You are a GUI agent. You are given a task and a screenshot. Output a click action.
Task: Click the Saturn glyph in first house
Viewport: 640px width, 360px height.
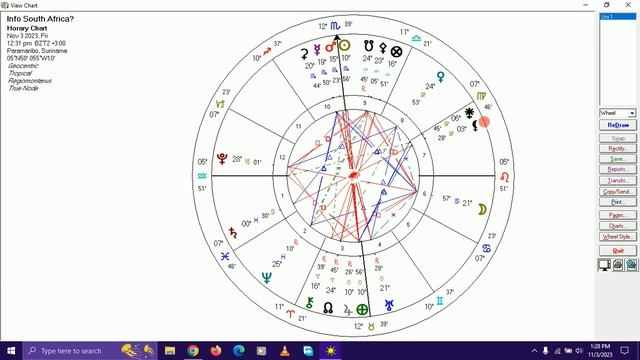(x=233, y=233)
